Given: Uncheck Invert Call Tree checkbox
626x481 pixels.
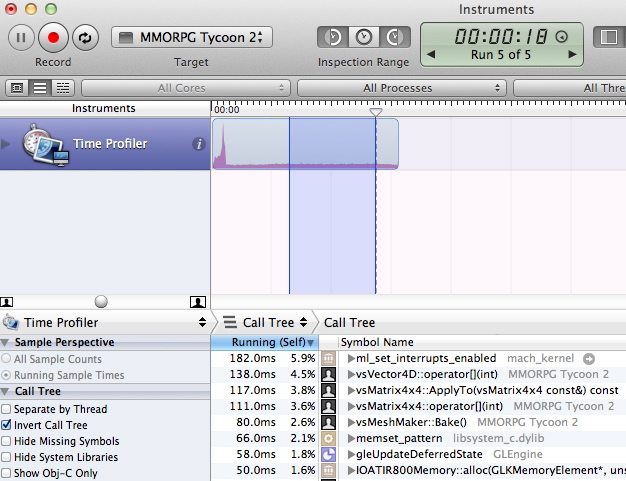Looking at the screenshot, I should (6, 425).
